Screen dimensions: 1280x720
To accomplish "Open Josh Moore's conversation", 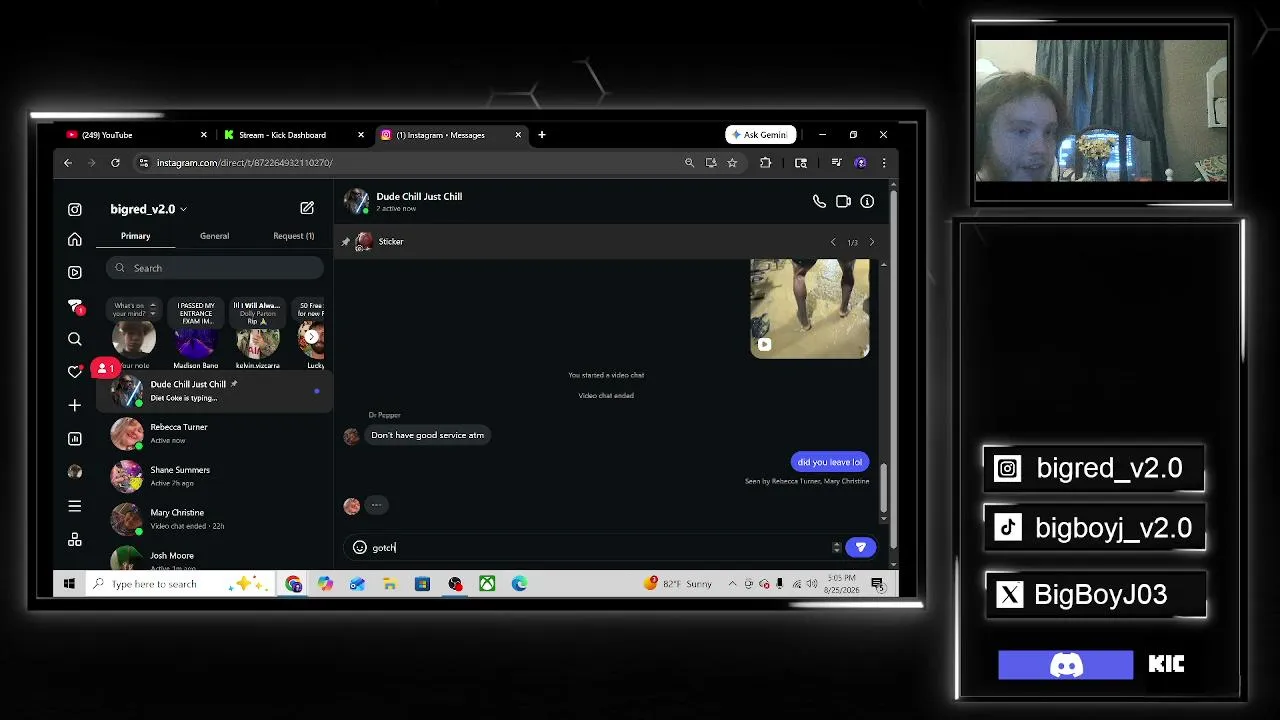I will coord(216,558).
